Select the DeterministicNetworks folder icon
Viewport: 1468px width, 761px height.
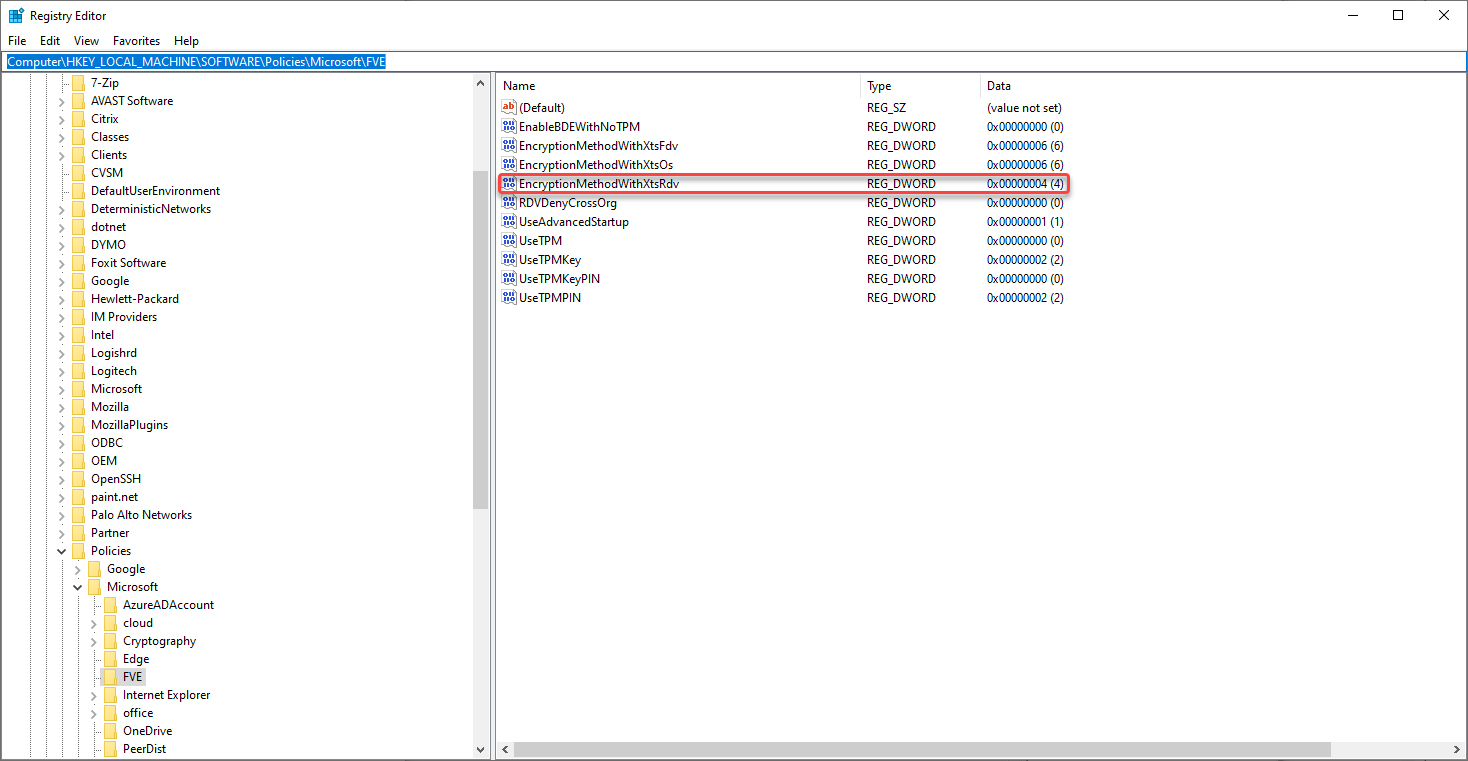pyautogui.click(x=78, y=209)
